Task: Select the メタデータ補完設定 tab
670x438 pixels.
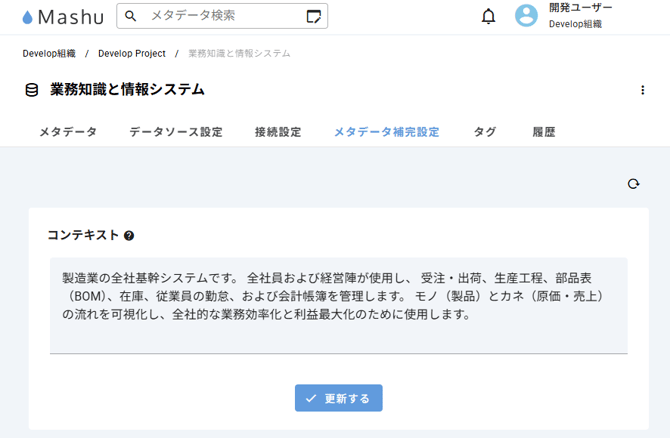Action: [386, 132]
